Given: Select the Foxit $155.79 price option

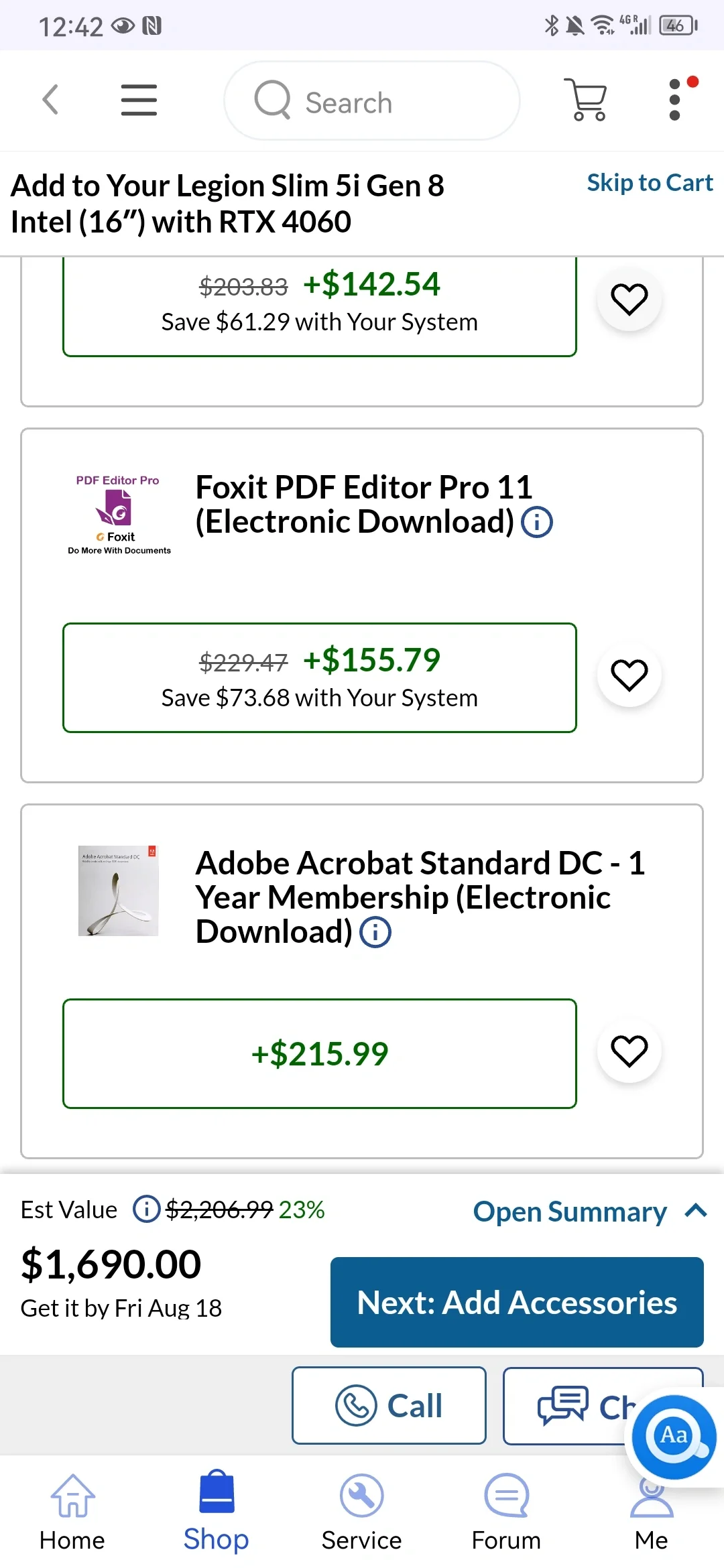Looking at the screenshot, I should [319, 677].
